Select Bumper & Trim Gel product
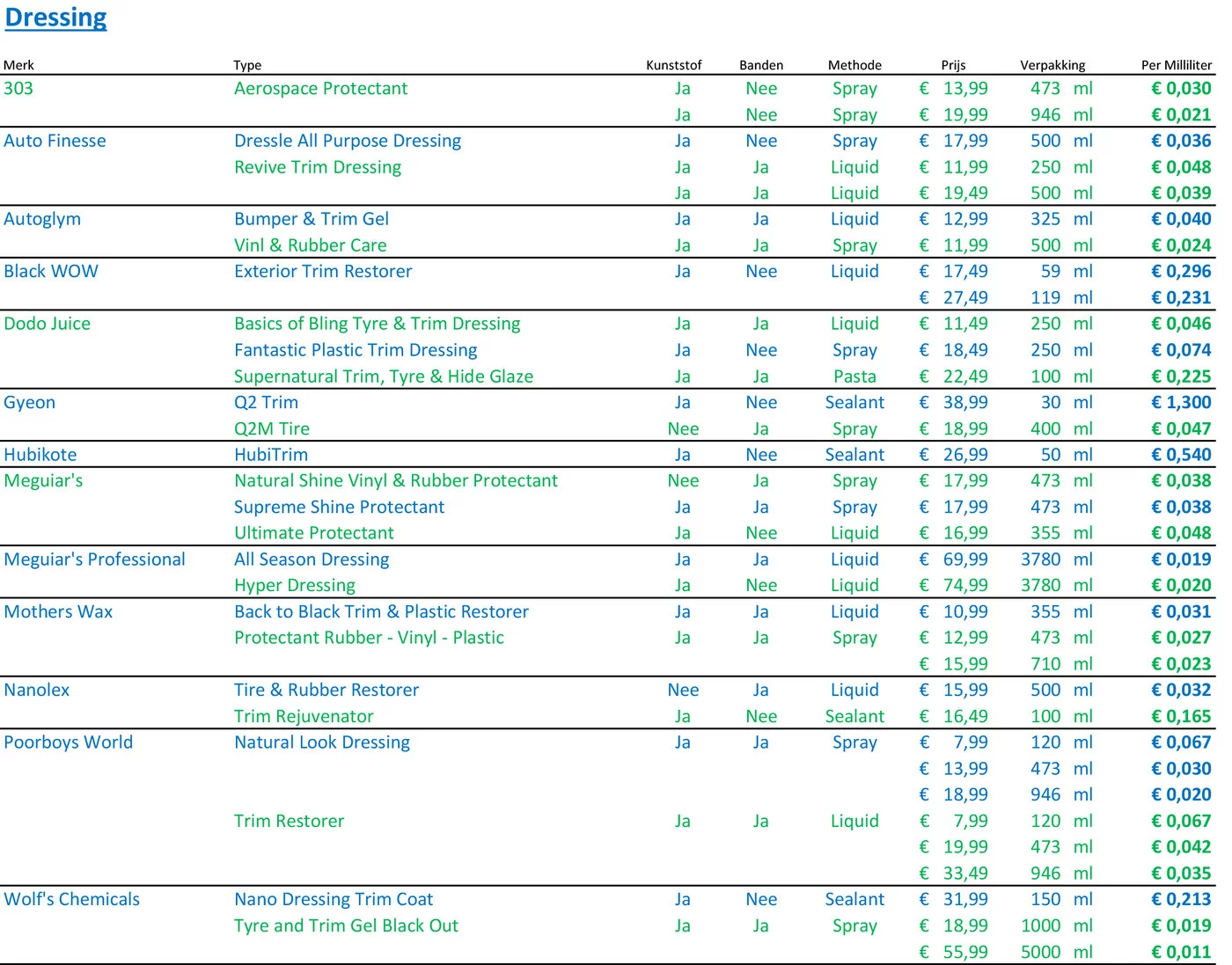This screenshot has width=1232, height=965. (x=312, y=219)
